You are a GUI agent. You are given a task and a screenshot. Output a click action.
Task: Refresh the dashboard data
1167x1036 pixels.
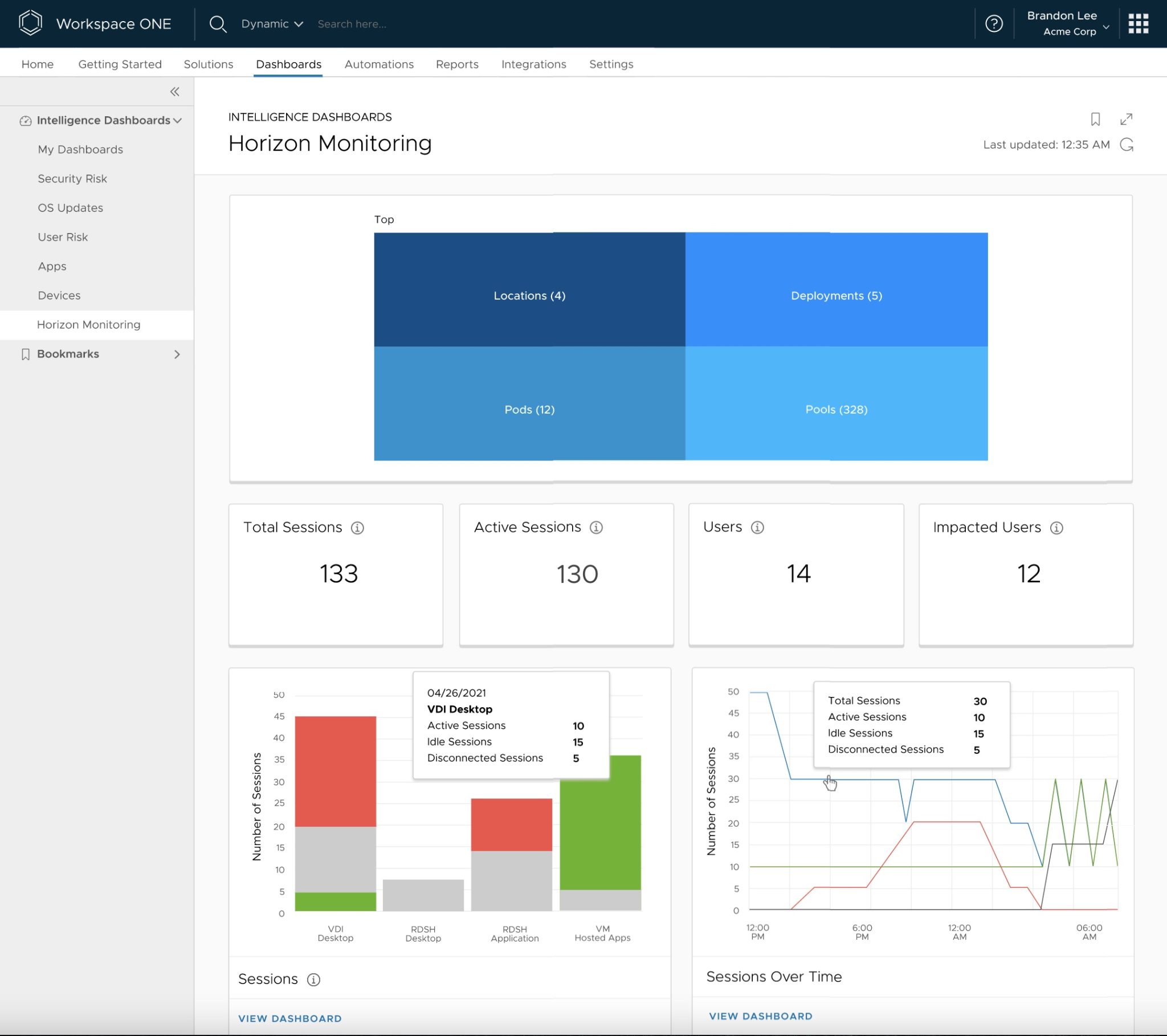[x=1126, y=145]
